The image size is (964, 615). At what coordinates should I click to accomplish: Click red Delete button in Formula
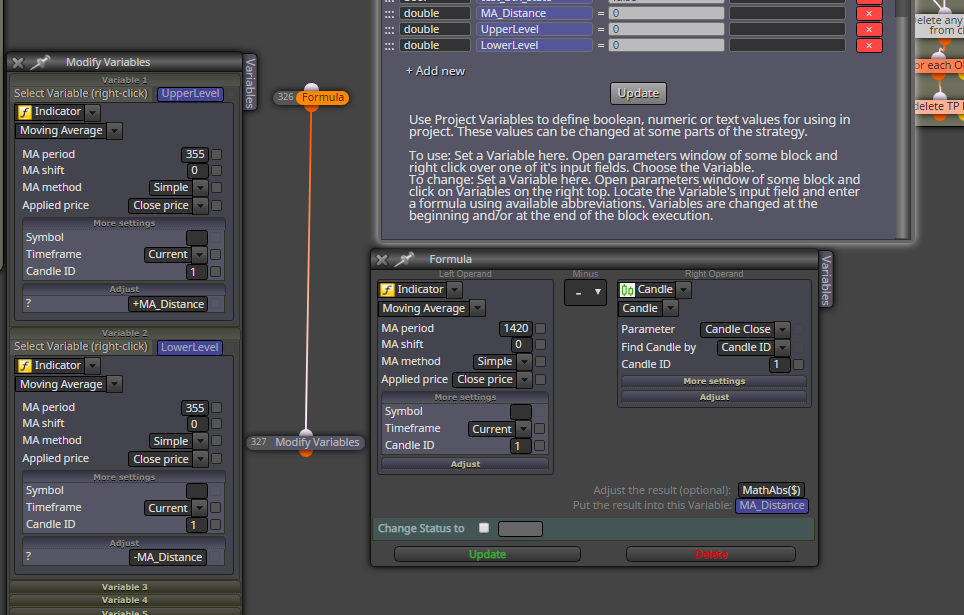(711, 554)
